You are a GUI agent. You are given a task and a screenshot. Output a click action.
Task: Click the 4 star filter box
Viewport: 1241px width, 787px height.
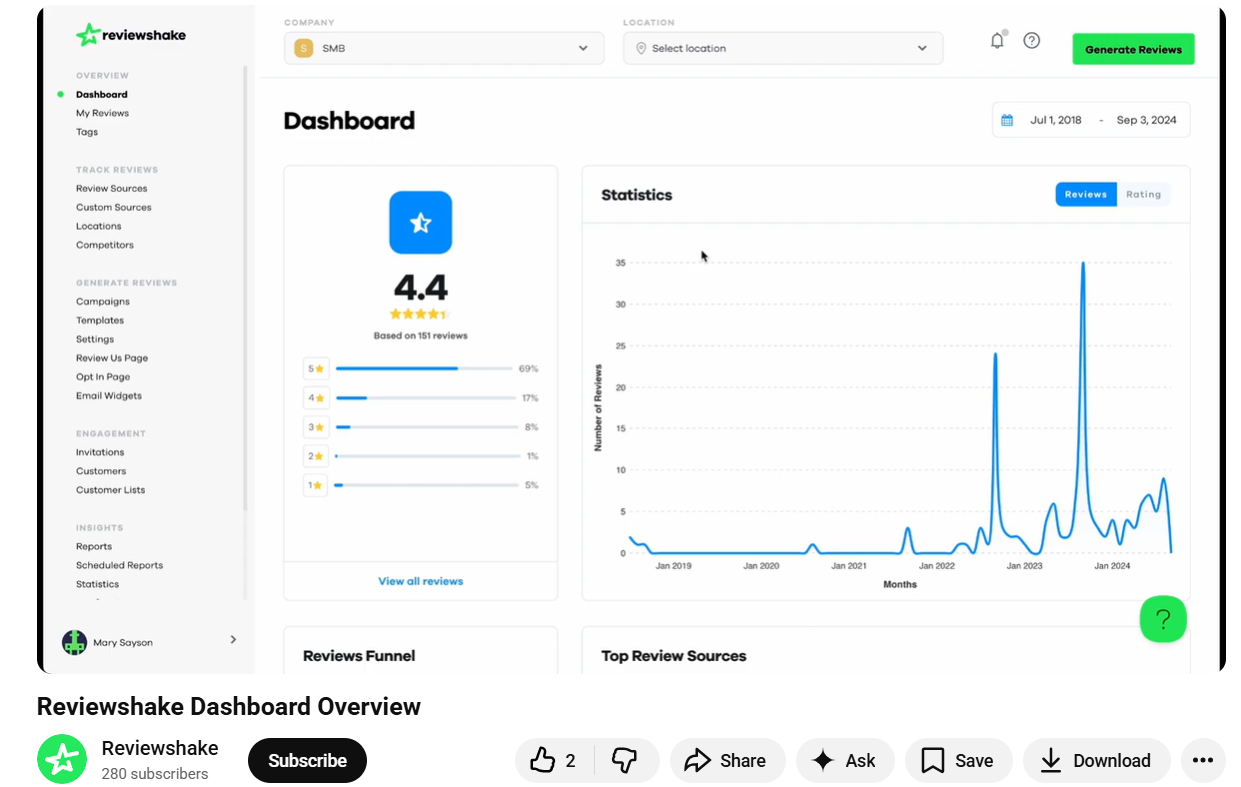pyautogui.click(x=315, y=398)
